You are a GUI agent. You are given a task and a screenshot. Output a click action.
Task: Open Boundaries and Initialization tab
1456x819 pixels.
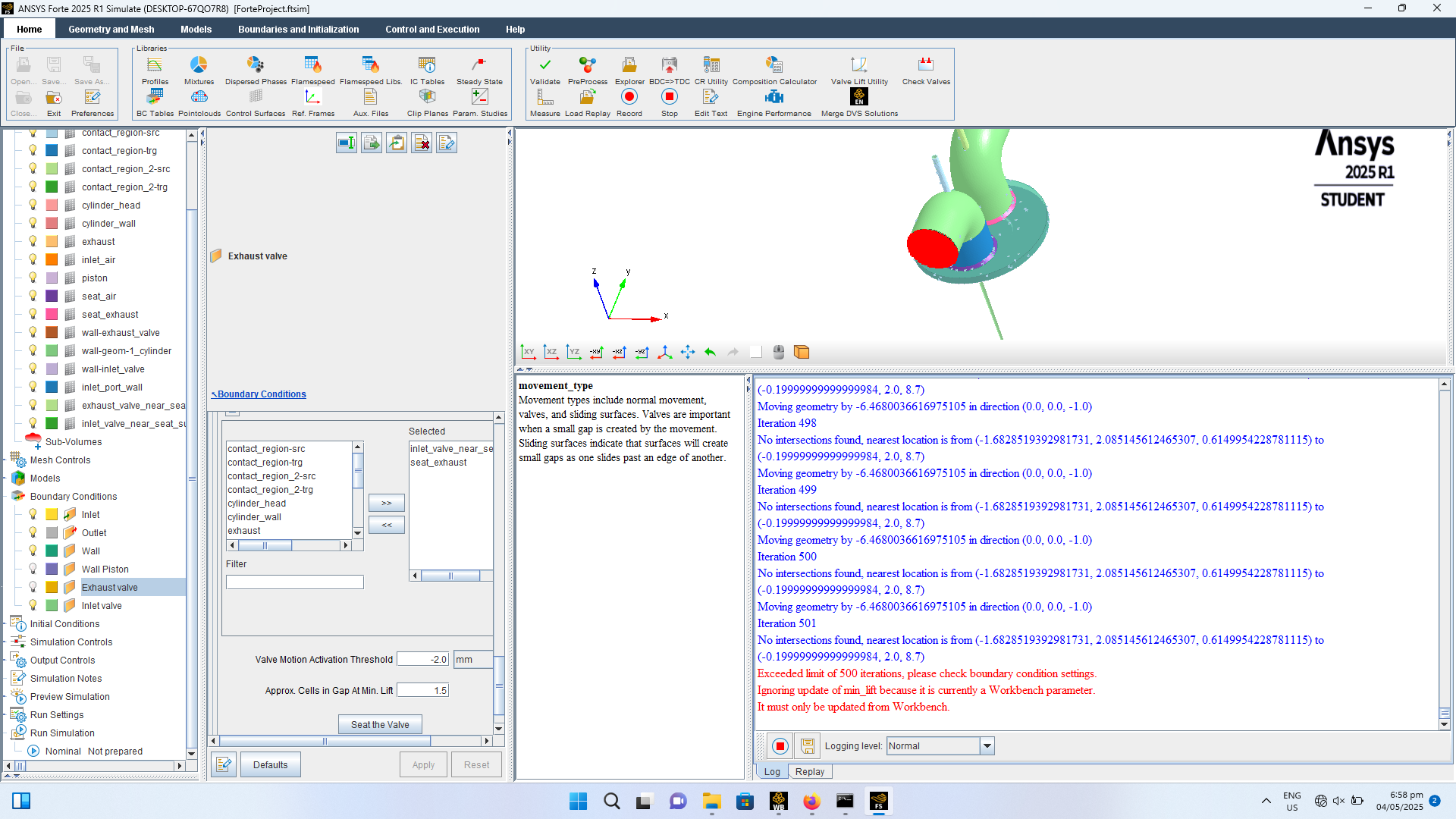click(x=298, y=29)
